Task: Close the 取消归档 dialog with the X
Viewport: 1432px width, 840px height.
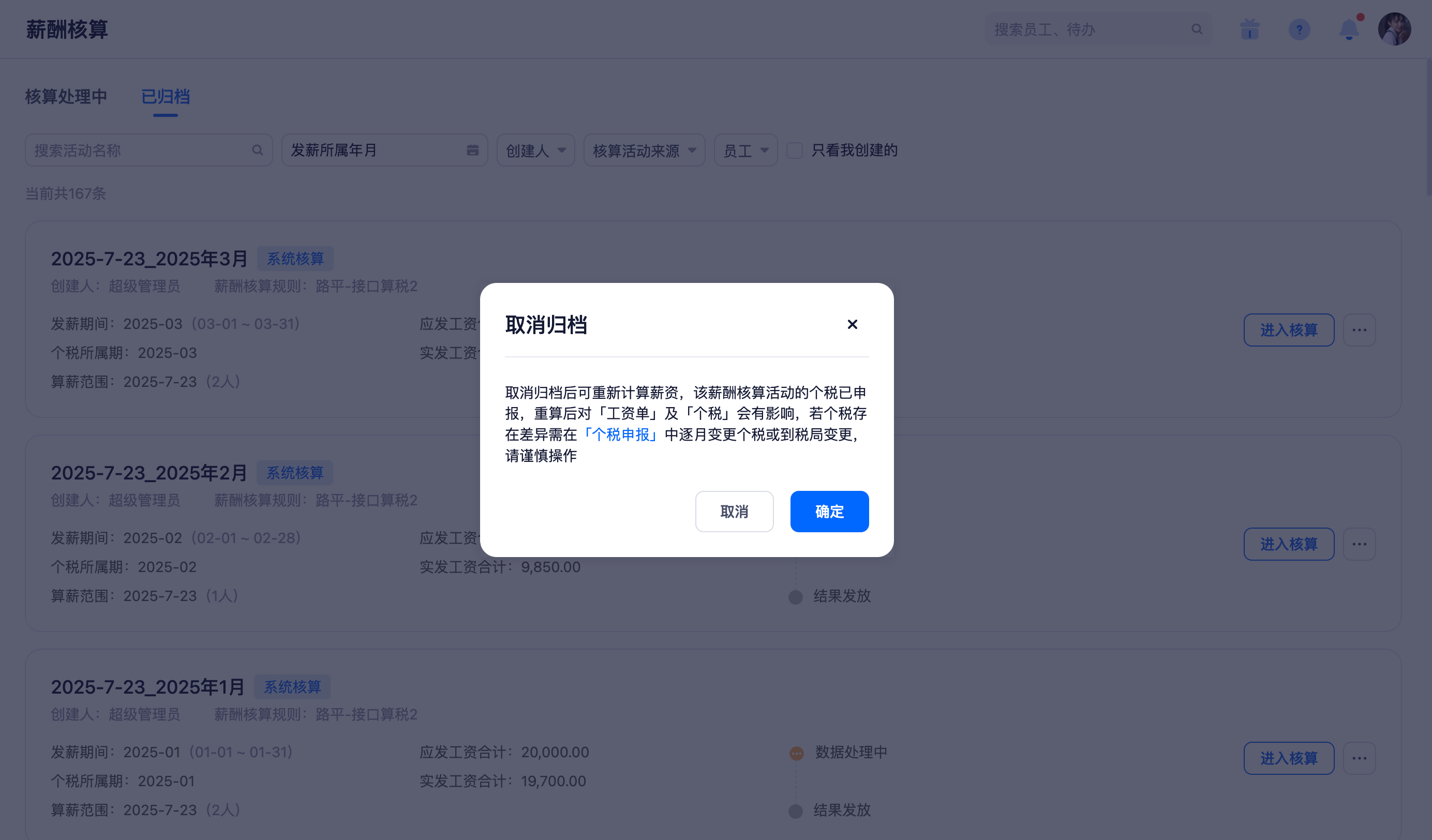Action: point(852,324)
